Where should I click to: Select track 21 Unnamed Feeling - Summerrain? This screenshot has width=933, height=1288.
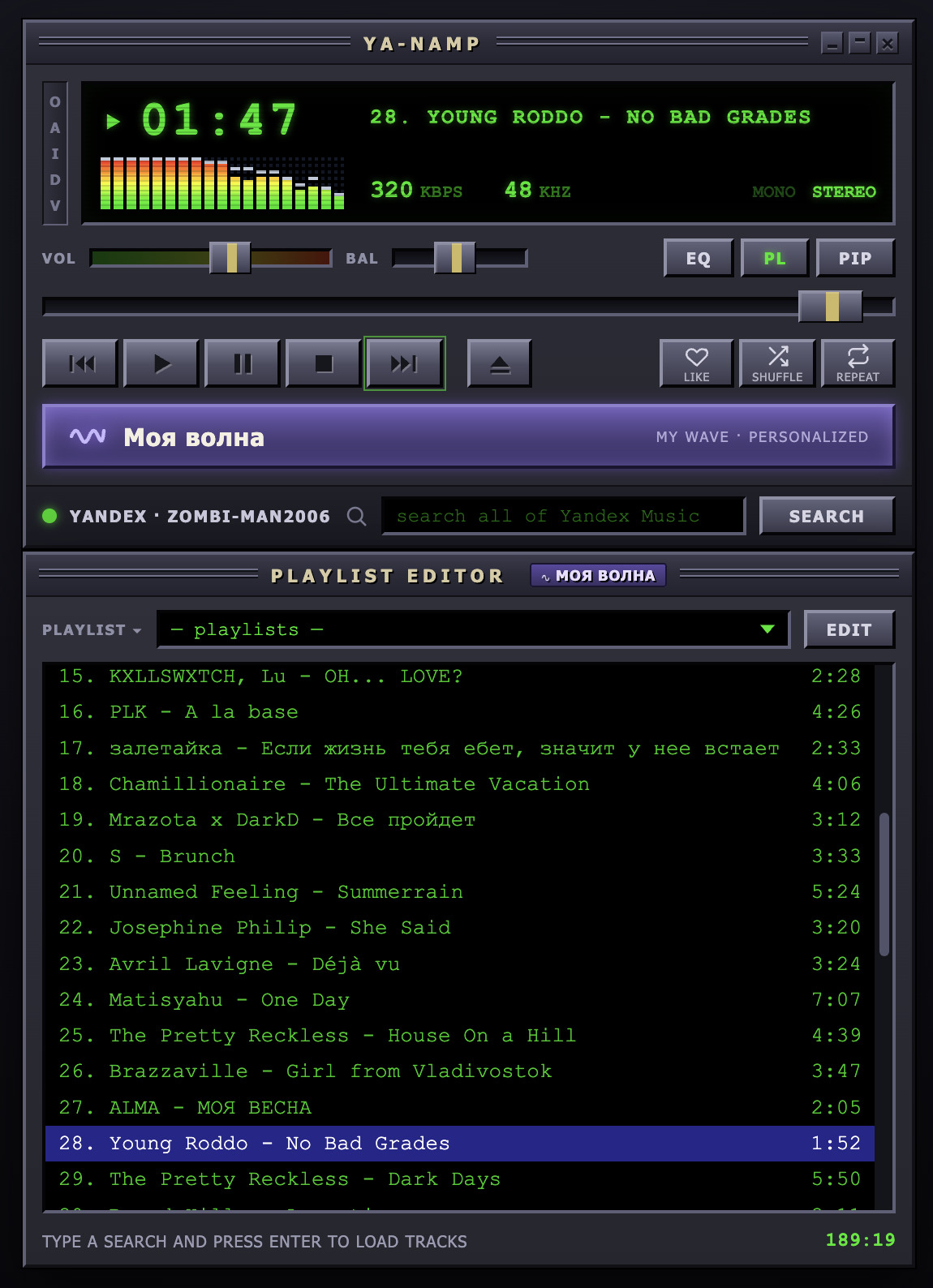(x=459, y=892)
